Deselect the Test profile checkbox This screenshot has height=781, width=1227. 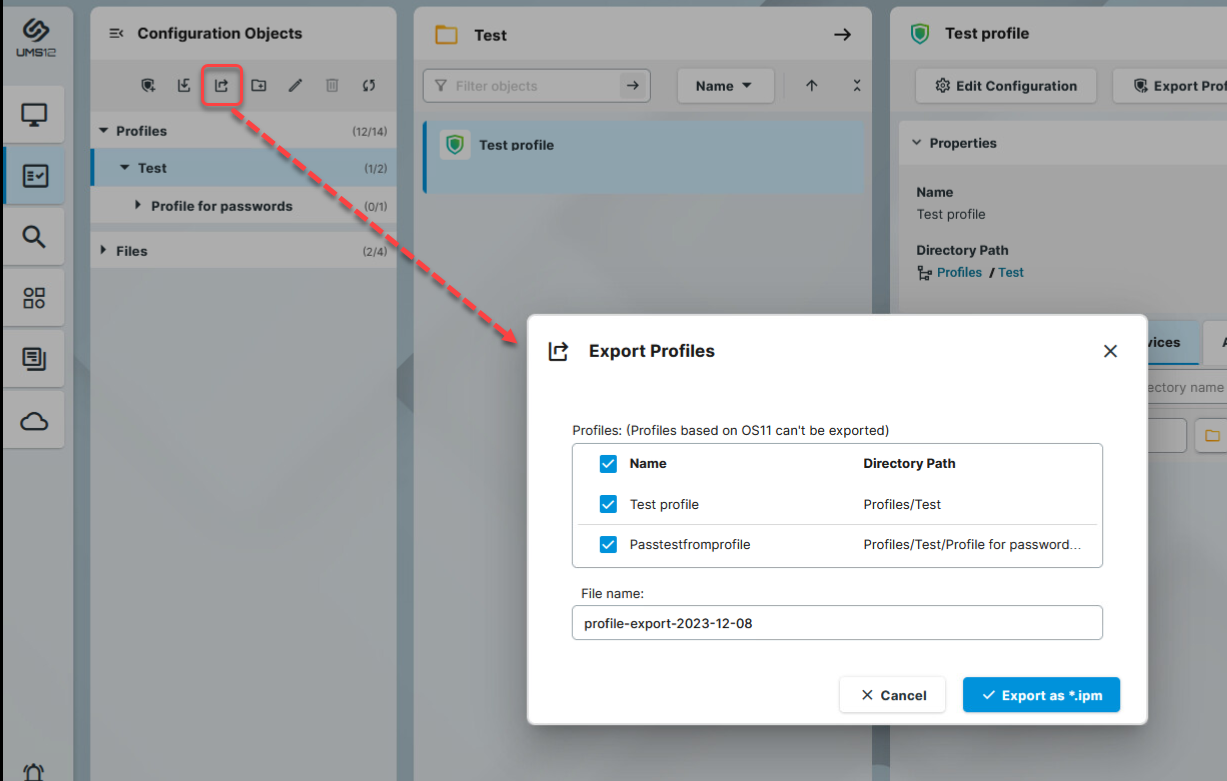tap(608, 504)
